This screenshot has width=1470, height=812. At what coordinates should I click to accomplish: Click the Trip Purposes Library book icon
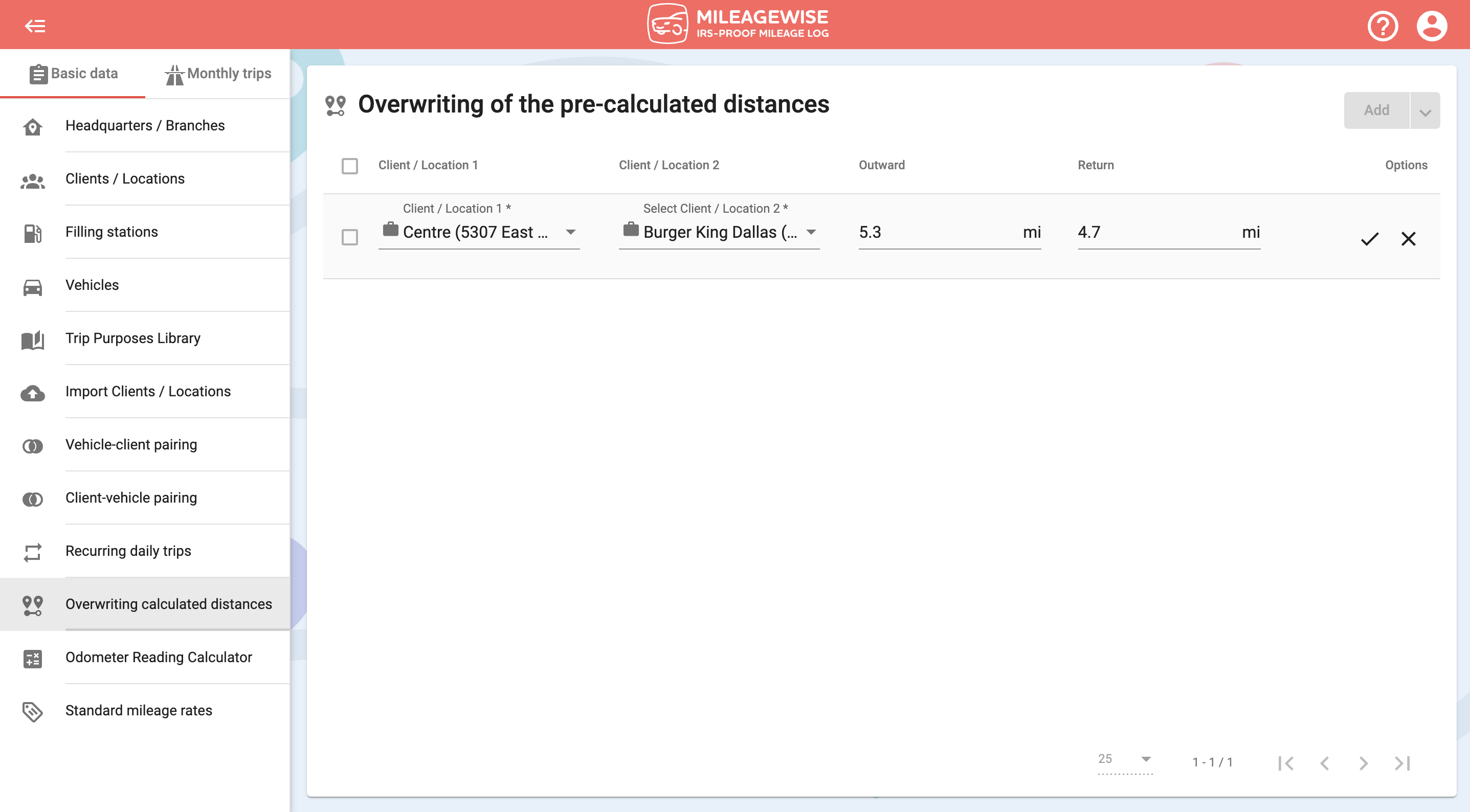(x=33, y=340)
